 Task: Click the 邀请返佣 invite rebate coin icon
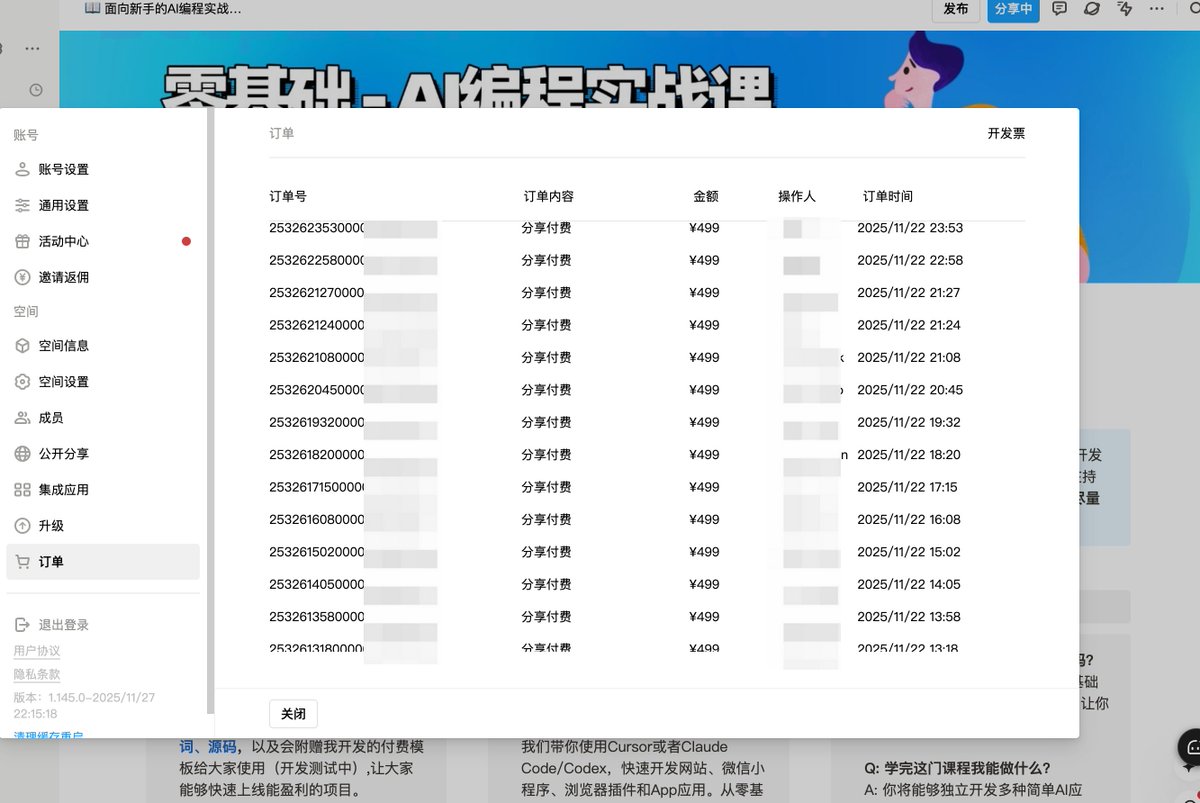pos(70,277)
